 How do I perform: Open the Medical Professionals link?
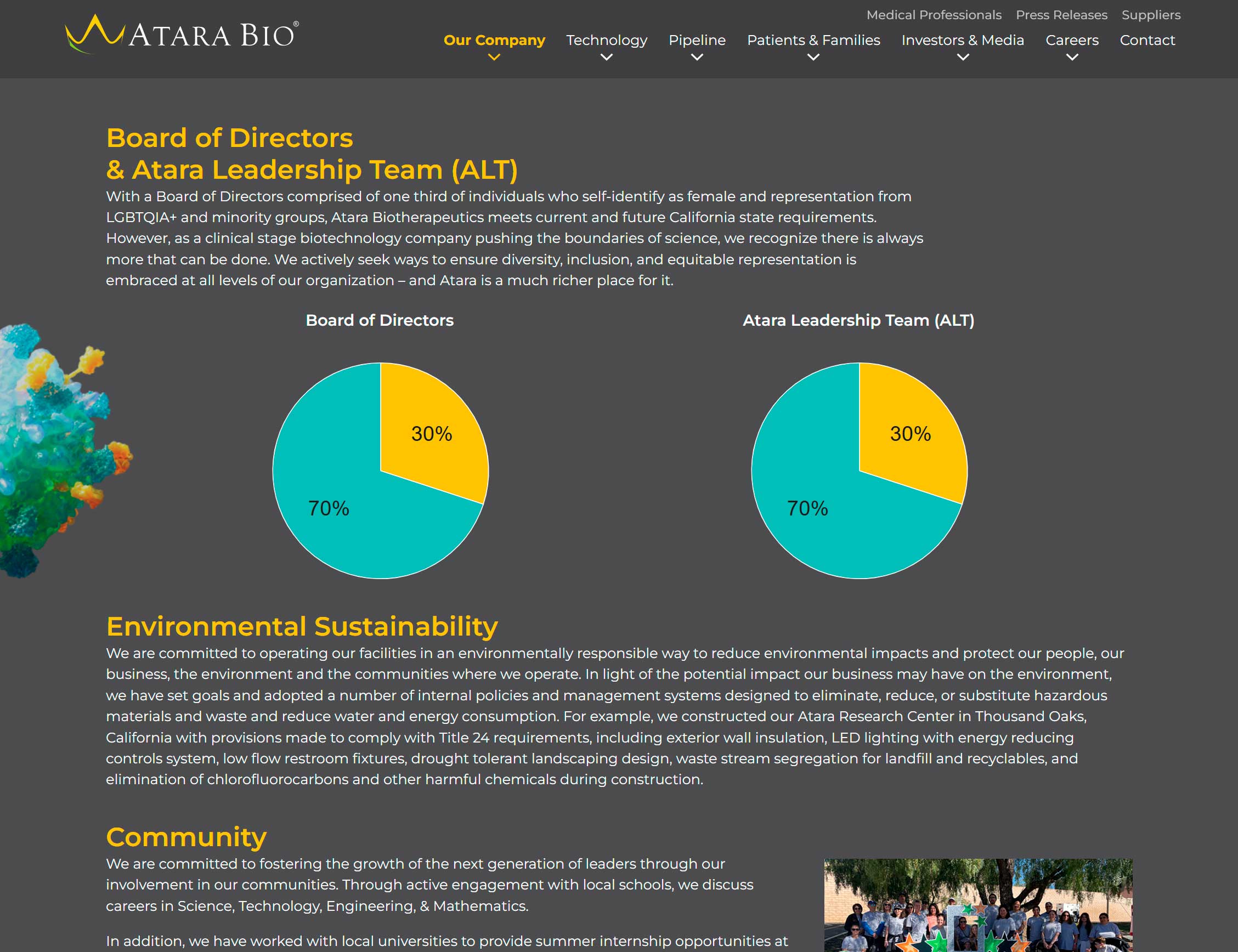[x=934, y=15]
